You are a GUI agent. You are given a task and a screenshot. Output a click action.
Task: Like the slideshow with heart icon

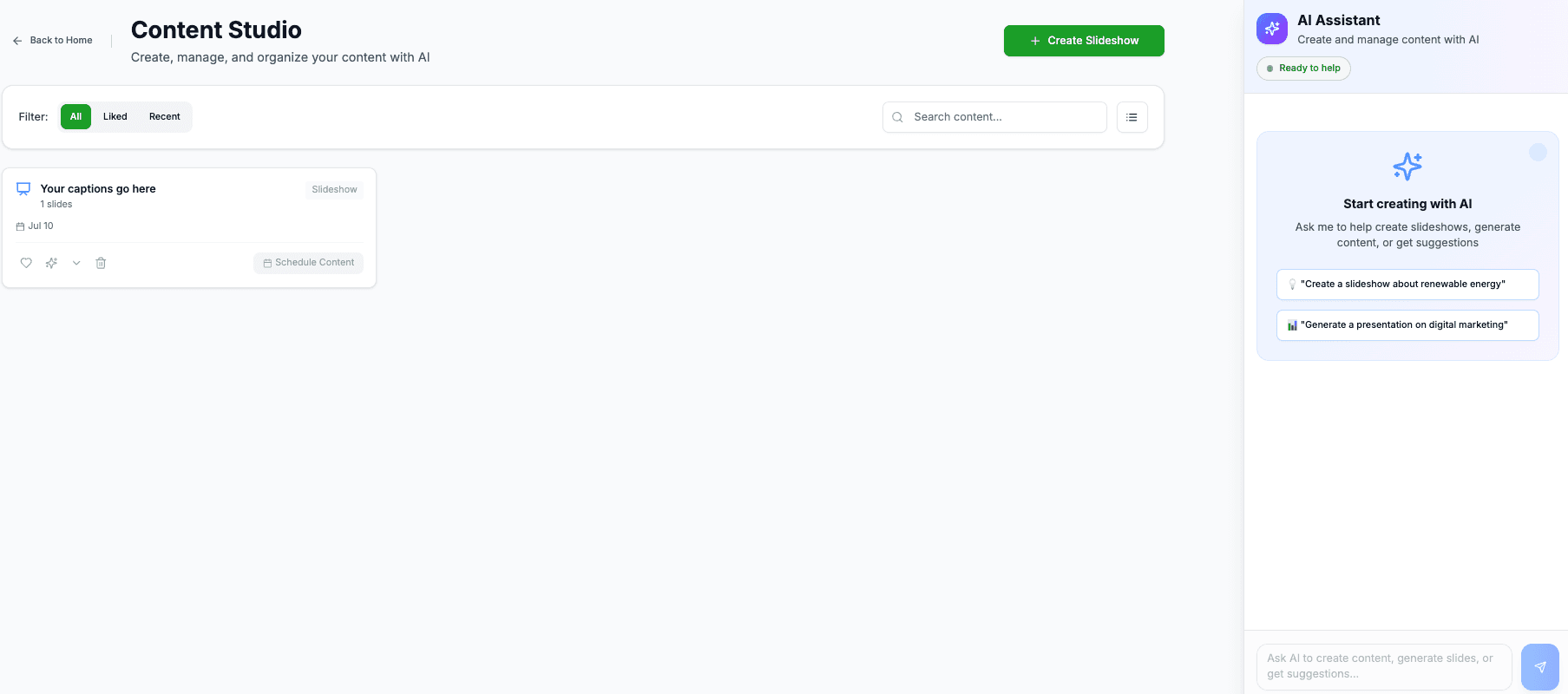[x=26, y=263]
